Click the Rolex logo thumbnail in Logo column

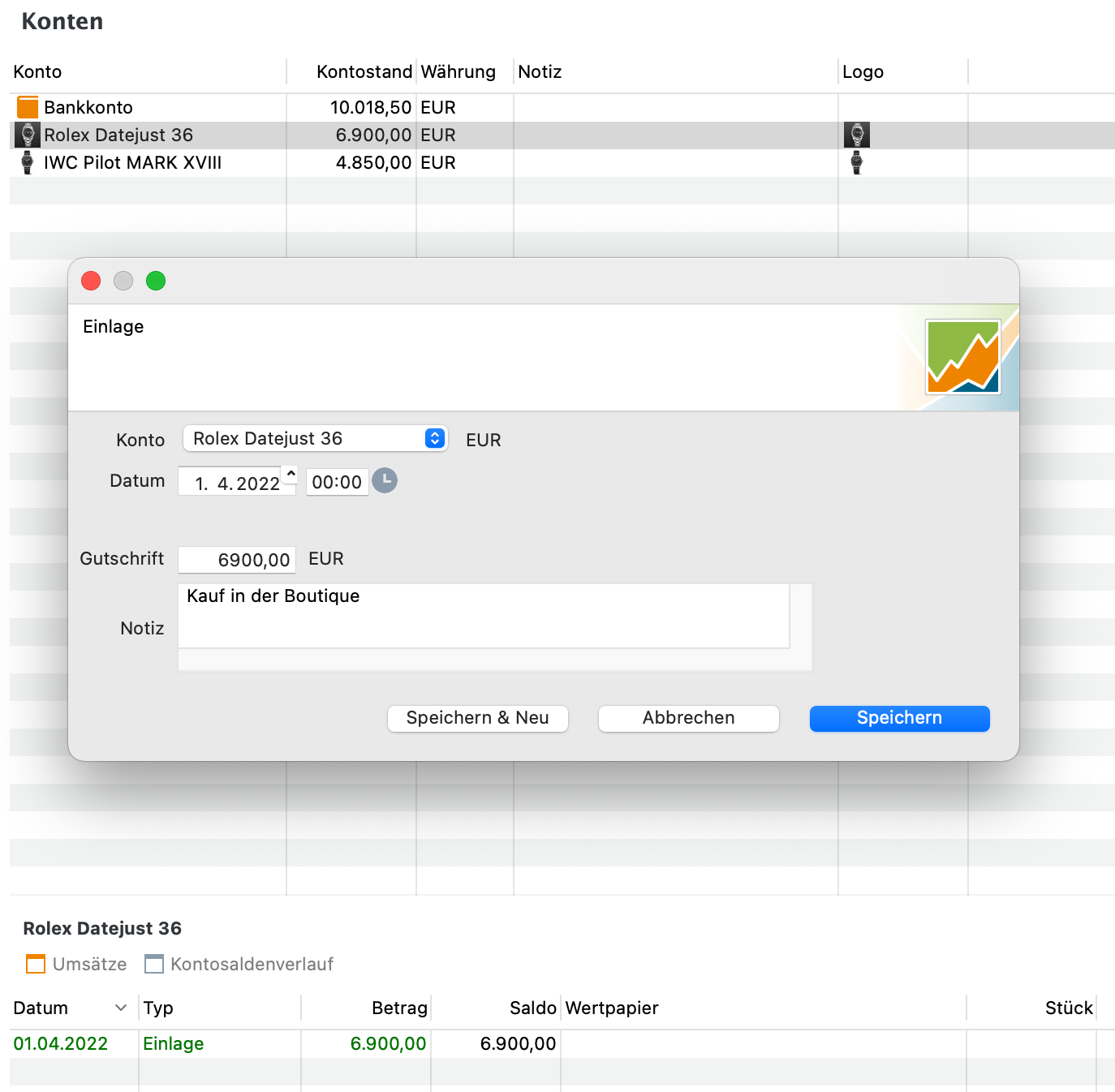point(857,135)
